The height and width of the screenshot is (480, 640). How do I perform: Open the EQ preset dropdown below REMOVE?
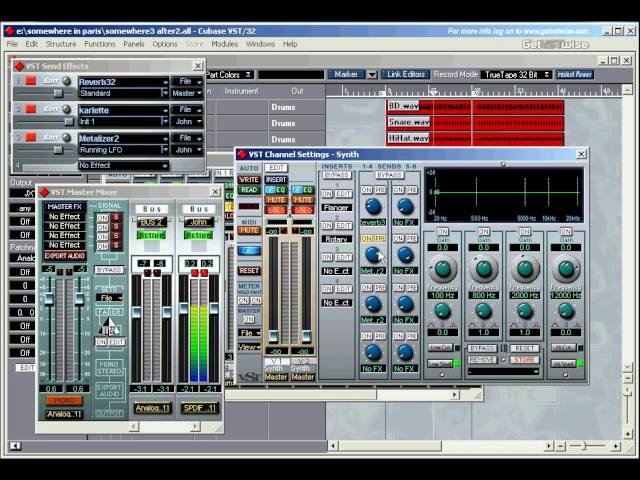click(x=503, y=372)
